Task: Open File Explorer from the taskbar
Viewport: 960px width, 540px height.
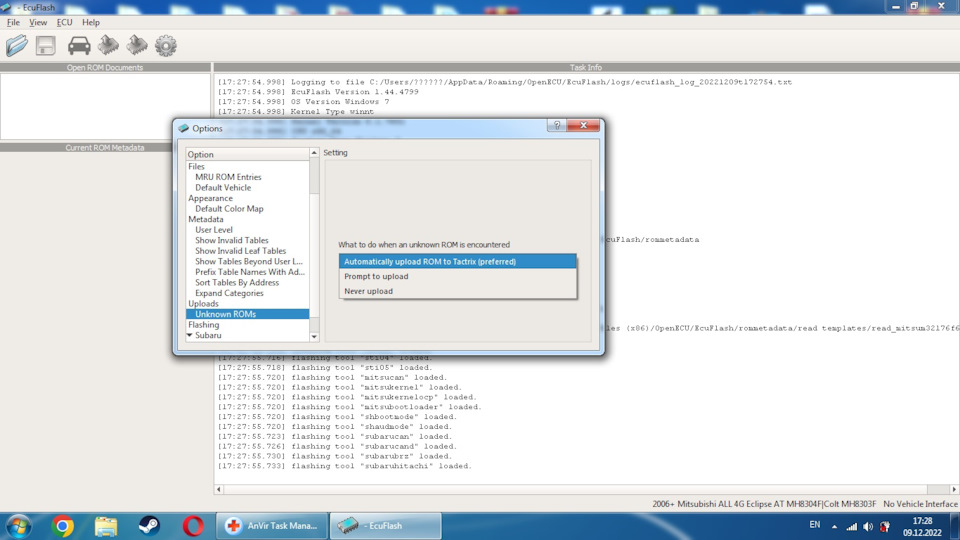Action: coord(106,526)
